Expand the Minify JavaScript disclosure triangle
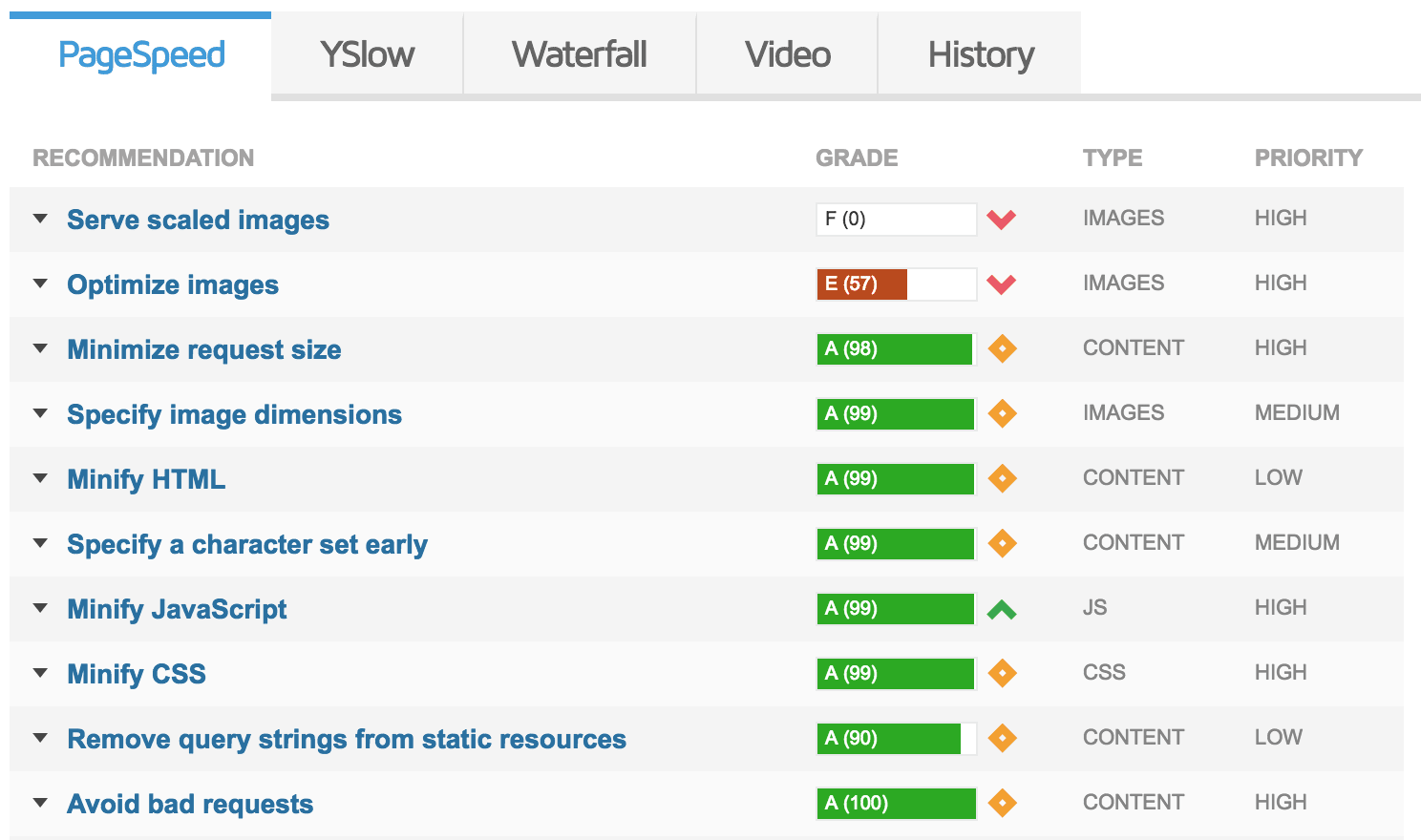 (40, 608)
